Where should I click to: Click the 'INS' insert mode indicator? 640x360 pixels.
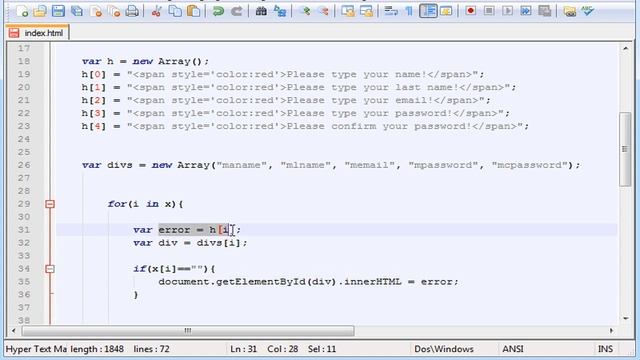point(605,349)
